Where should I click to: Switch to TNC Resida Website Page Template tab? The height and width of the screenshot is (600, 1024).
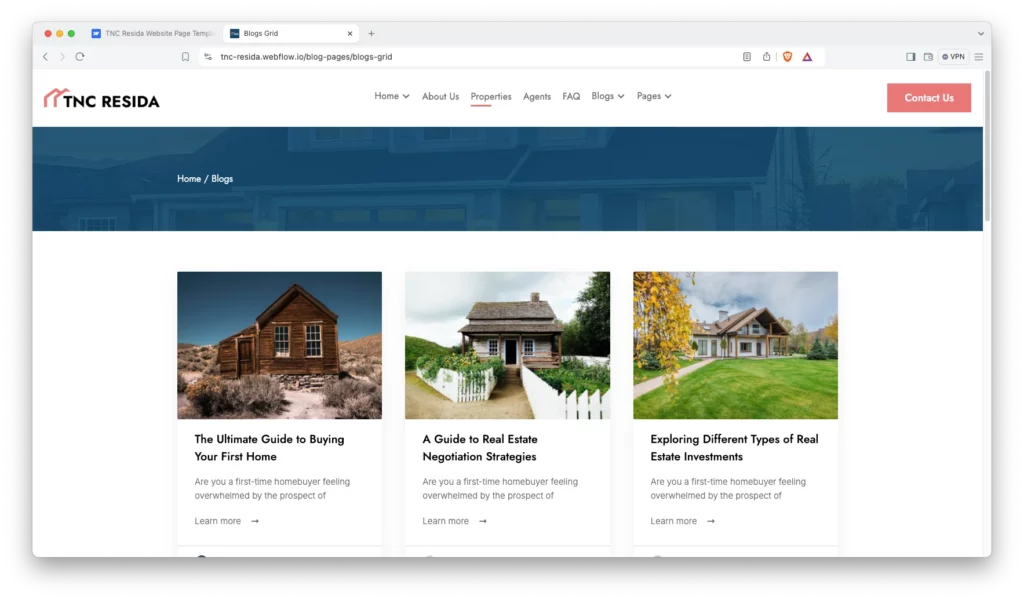[153, 33]
